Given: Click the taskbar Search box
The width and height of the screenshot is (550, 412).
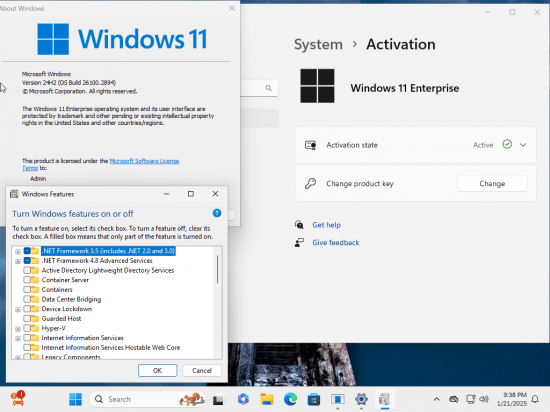Looking at the screenshot, I should [147, 399].
